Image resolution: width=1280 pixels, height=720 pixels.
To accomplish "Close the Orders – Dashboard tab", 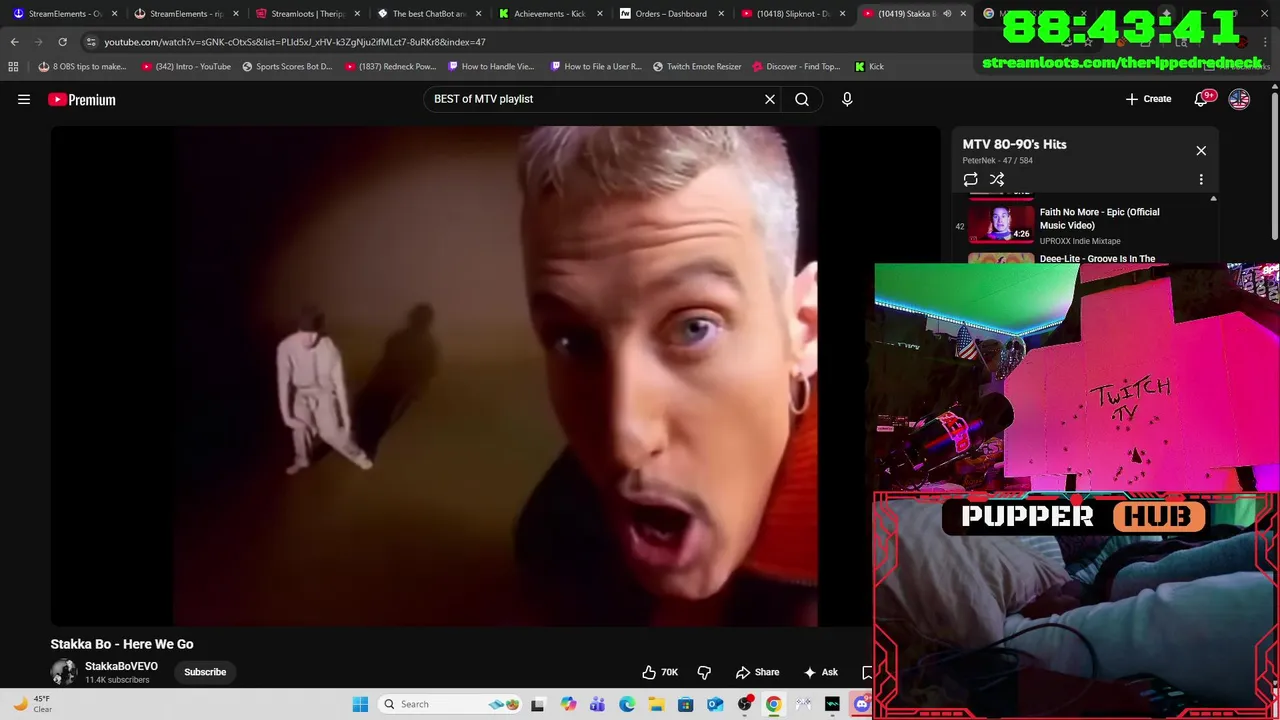I will (721, 14).
